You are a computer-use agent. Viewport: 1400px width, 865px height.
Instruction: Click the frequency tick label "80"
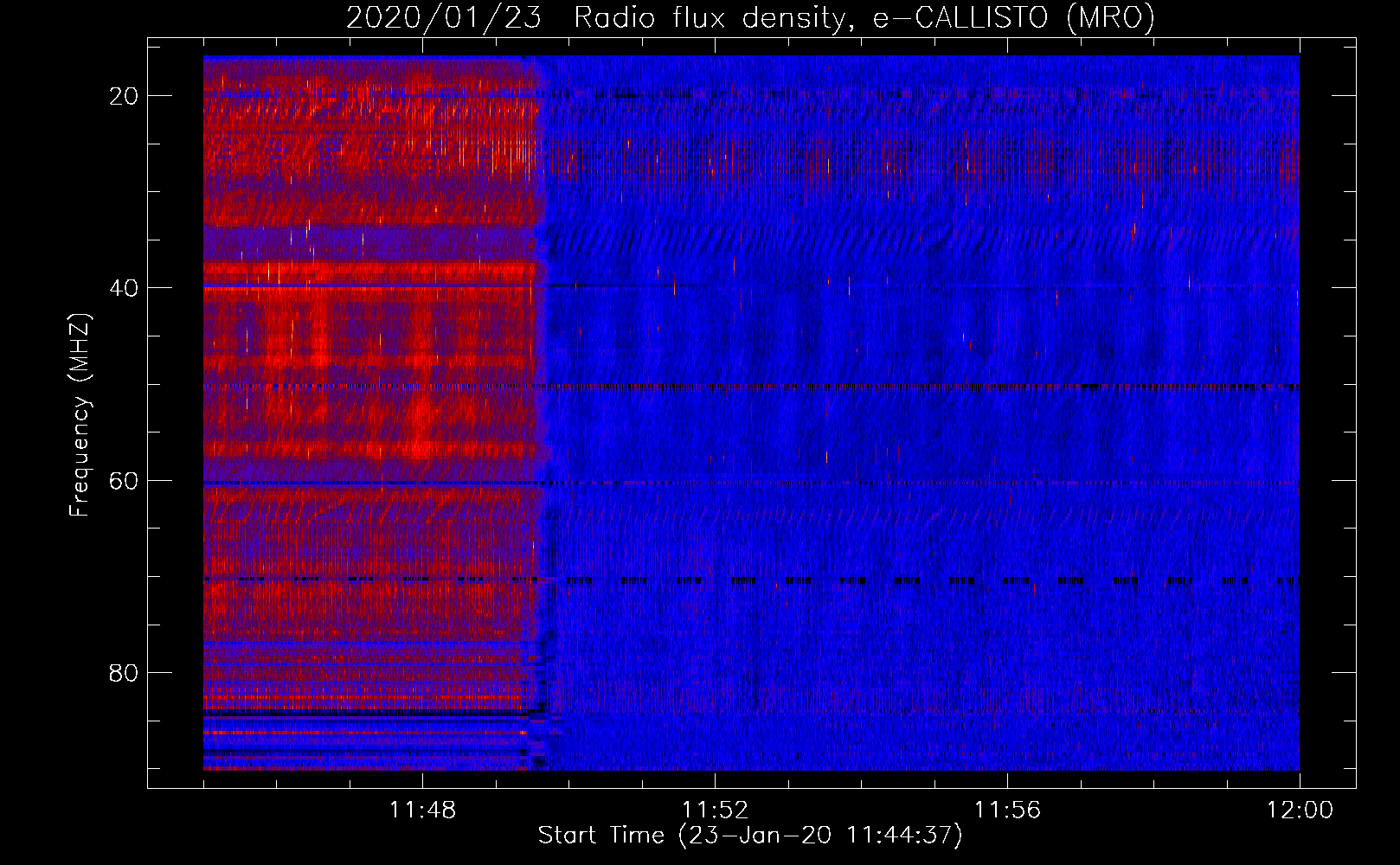(124, 673)
